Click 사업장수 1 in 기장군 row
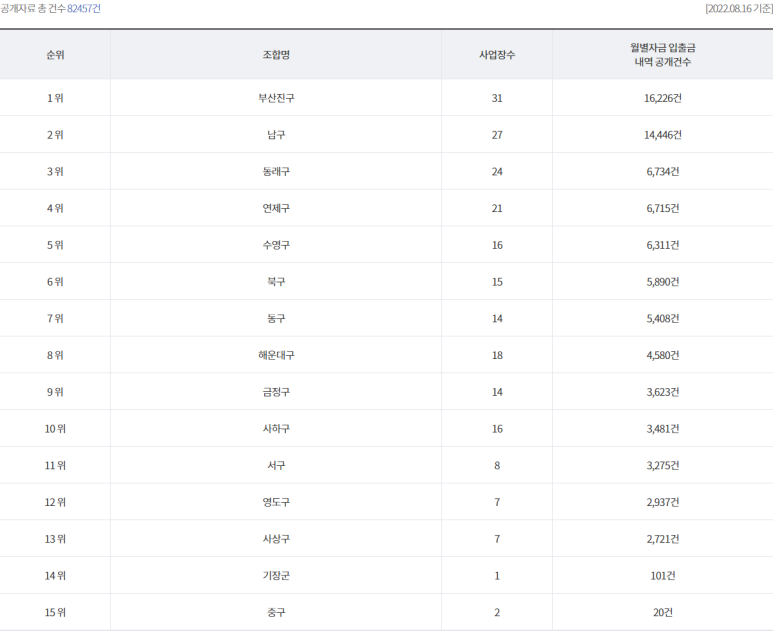 497,575
